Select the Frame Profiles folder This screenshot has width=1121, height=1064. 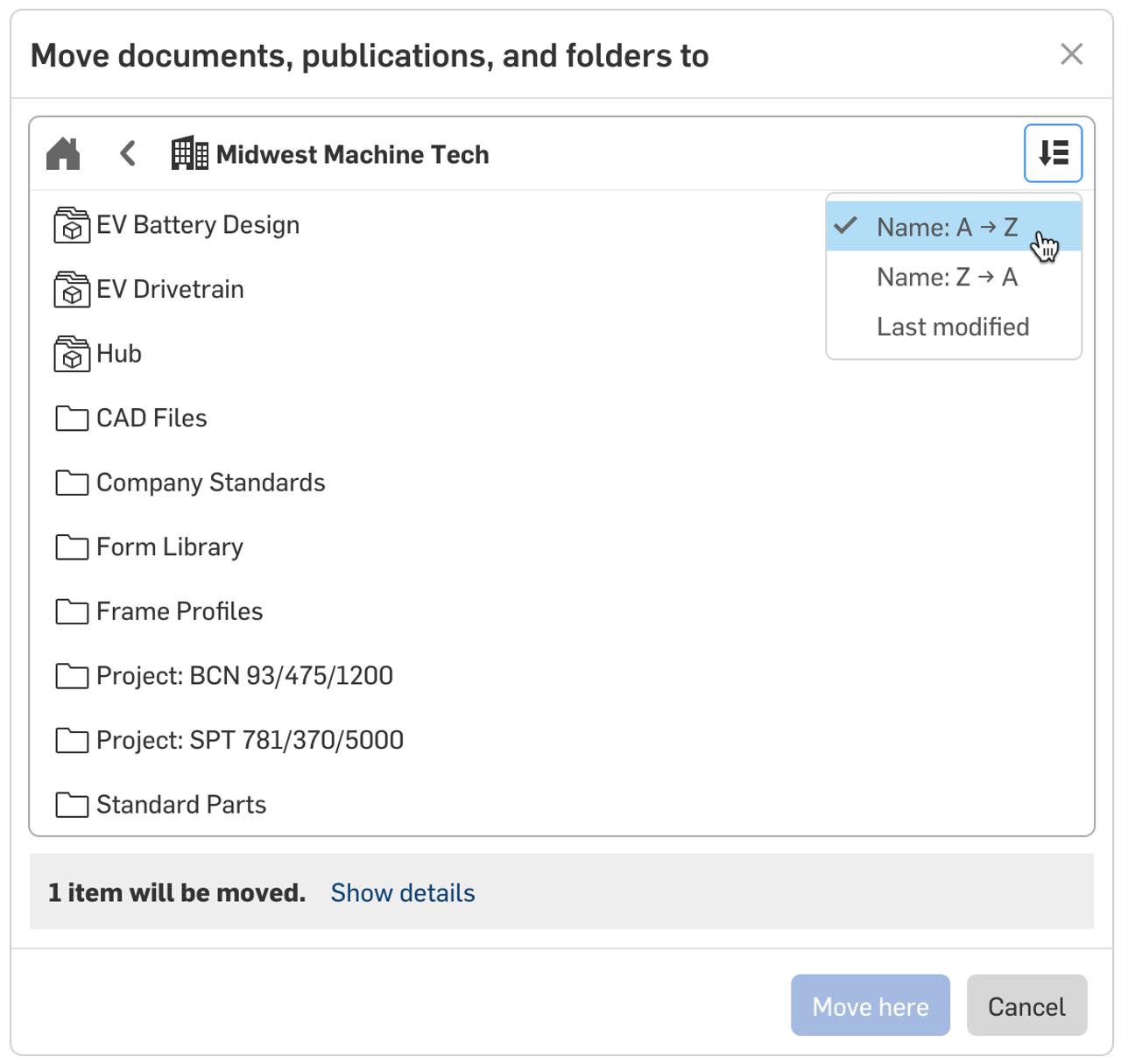click(x=180, y=611)
